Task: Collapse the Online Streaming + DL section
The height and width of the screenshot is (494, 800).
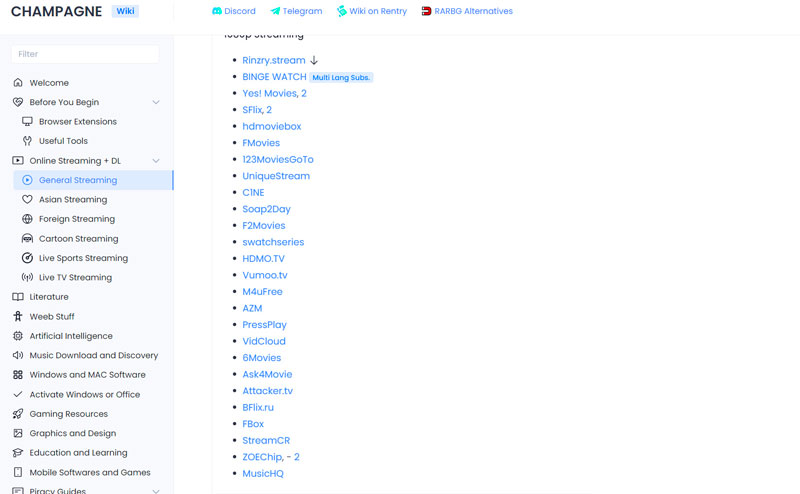Action: 156,161
